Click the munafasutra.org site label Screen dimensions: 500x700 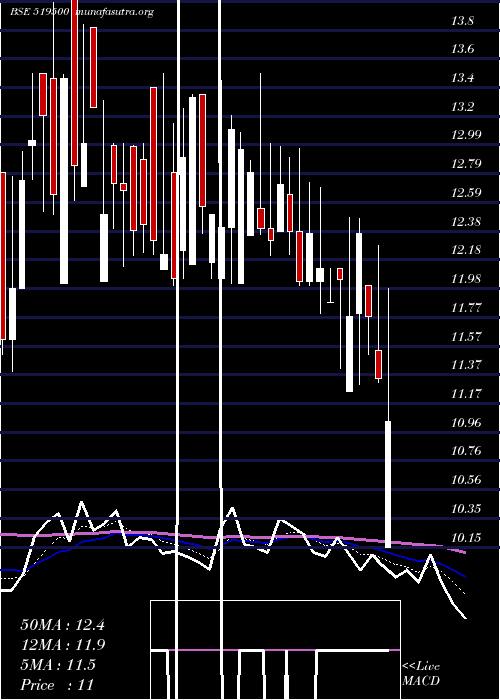pos(115,12)
